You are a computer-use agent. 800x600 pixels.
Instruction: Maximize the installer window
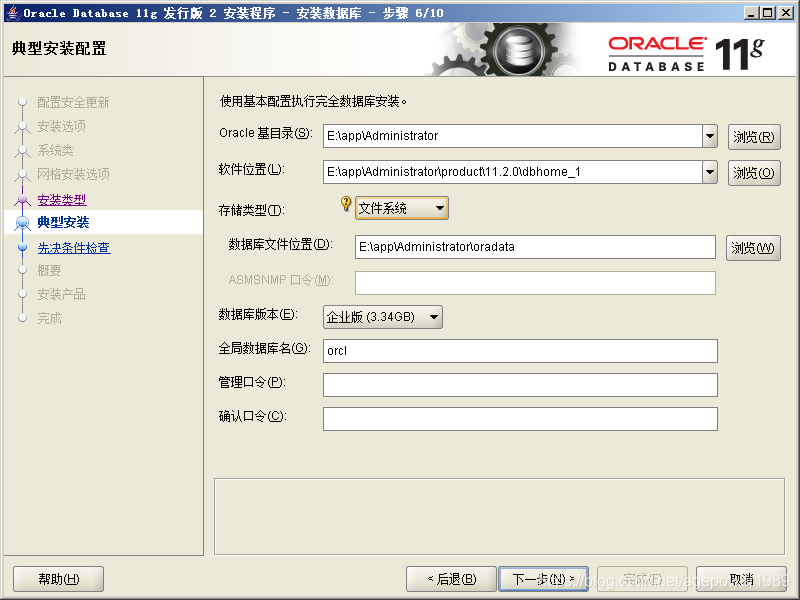768,13
